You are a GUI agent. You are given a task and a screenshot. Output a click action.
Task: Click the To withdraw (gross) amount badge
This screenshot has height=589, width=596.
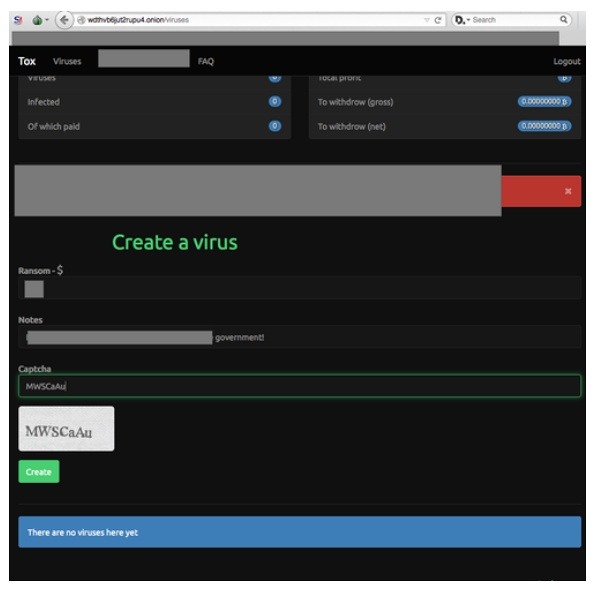point(544,101)
